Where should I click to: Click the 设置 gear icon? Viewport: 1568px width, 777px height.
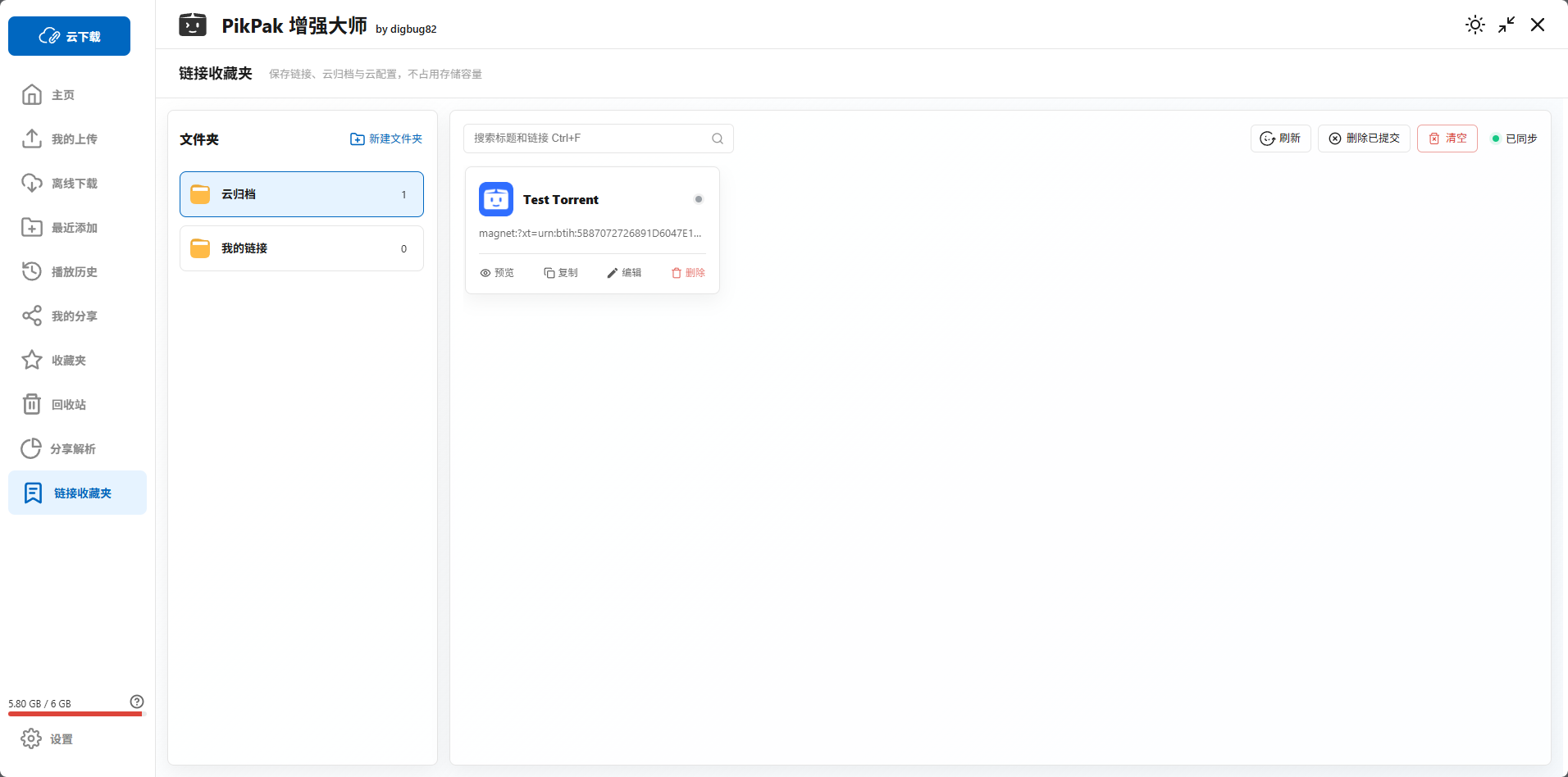(31, 738)
